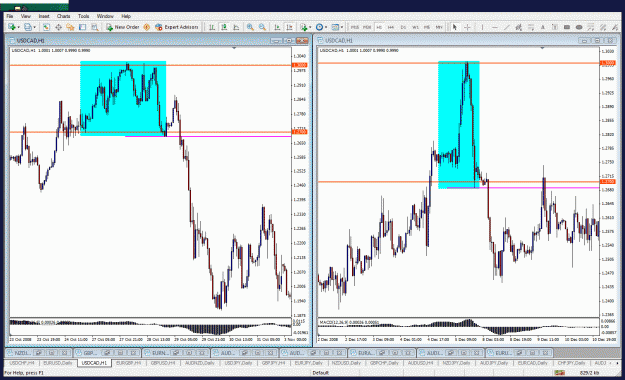The width and height of the screenshot is (625, 380).
Task: Open the Profiles toolbar icon
Action: click(x=27, y=27)
